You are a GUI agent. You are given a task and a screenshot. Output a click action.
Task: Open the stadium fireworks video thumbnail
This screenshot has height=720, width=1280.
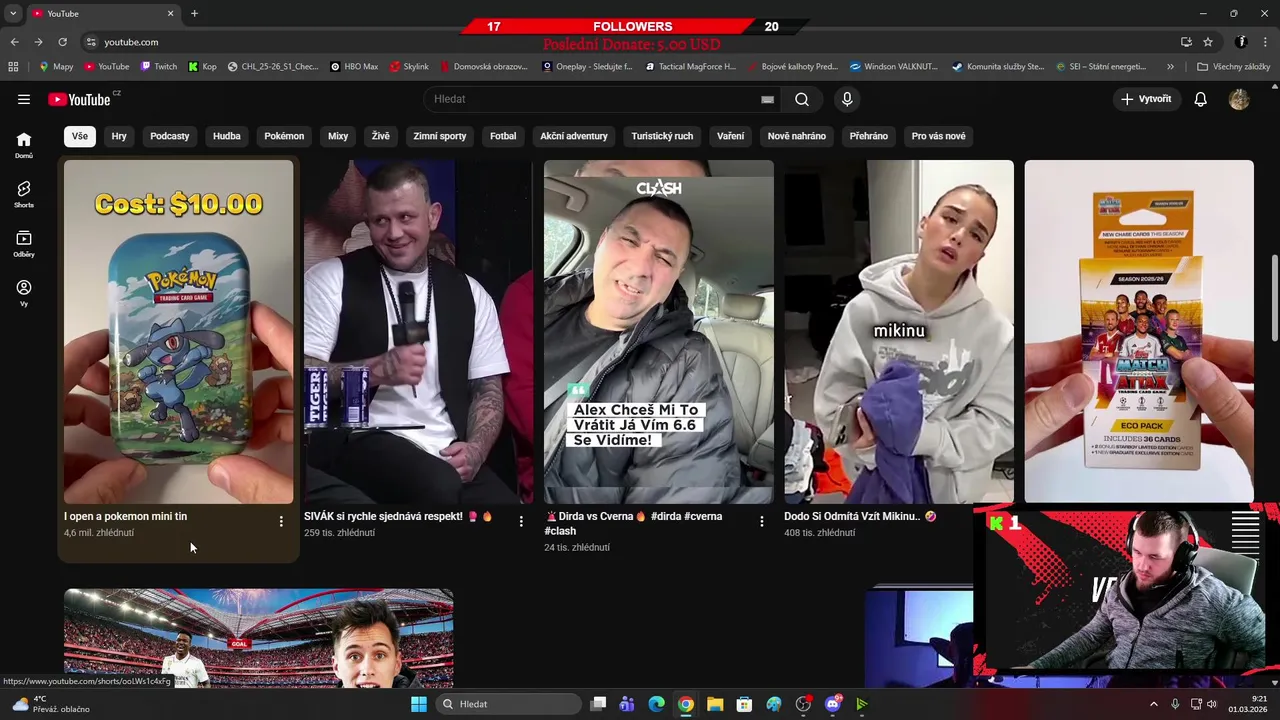coord(259,638)
